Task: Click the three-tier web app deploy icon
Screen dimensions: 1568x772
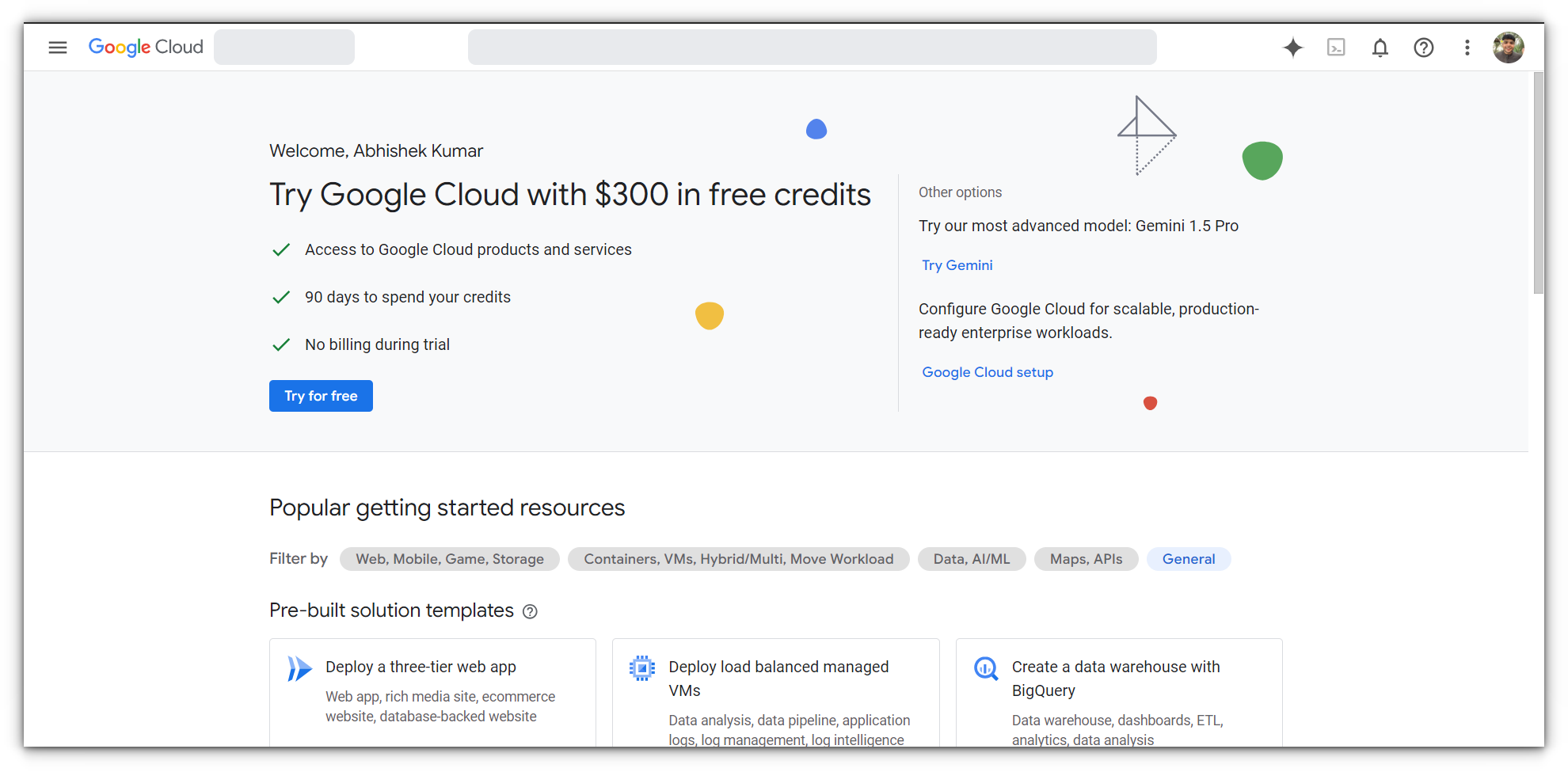Action: pos(299,667)
